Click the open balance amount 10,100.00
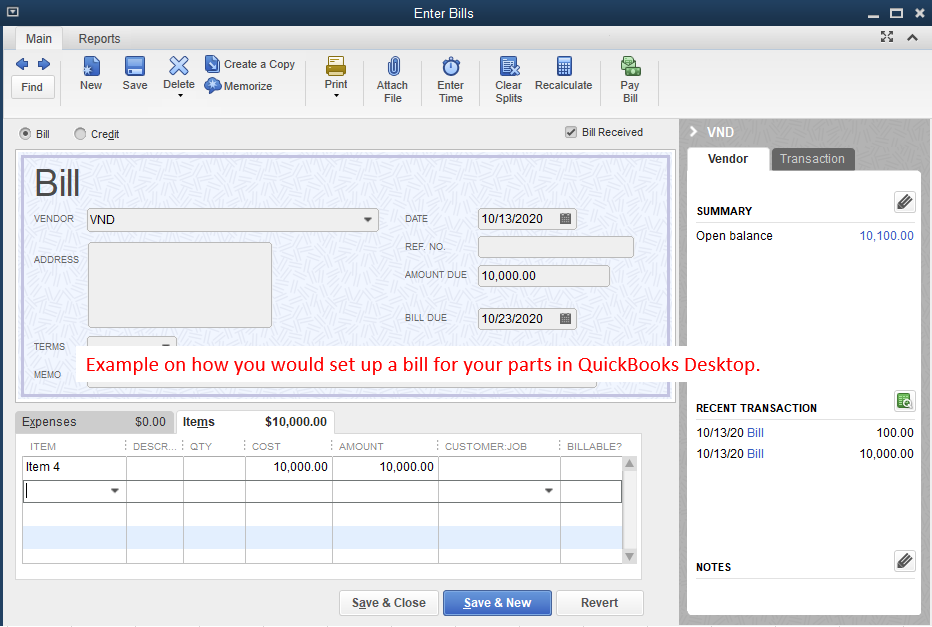Image resolution: width=932 pixels, height=627 pixels. tap(886, 235)
